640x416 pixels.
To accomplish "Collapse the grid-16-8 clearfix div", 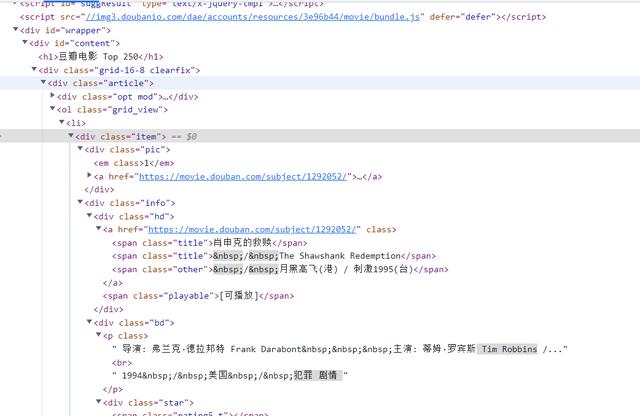I will click(34, 69).
